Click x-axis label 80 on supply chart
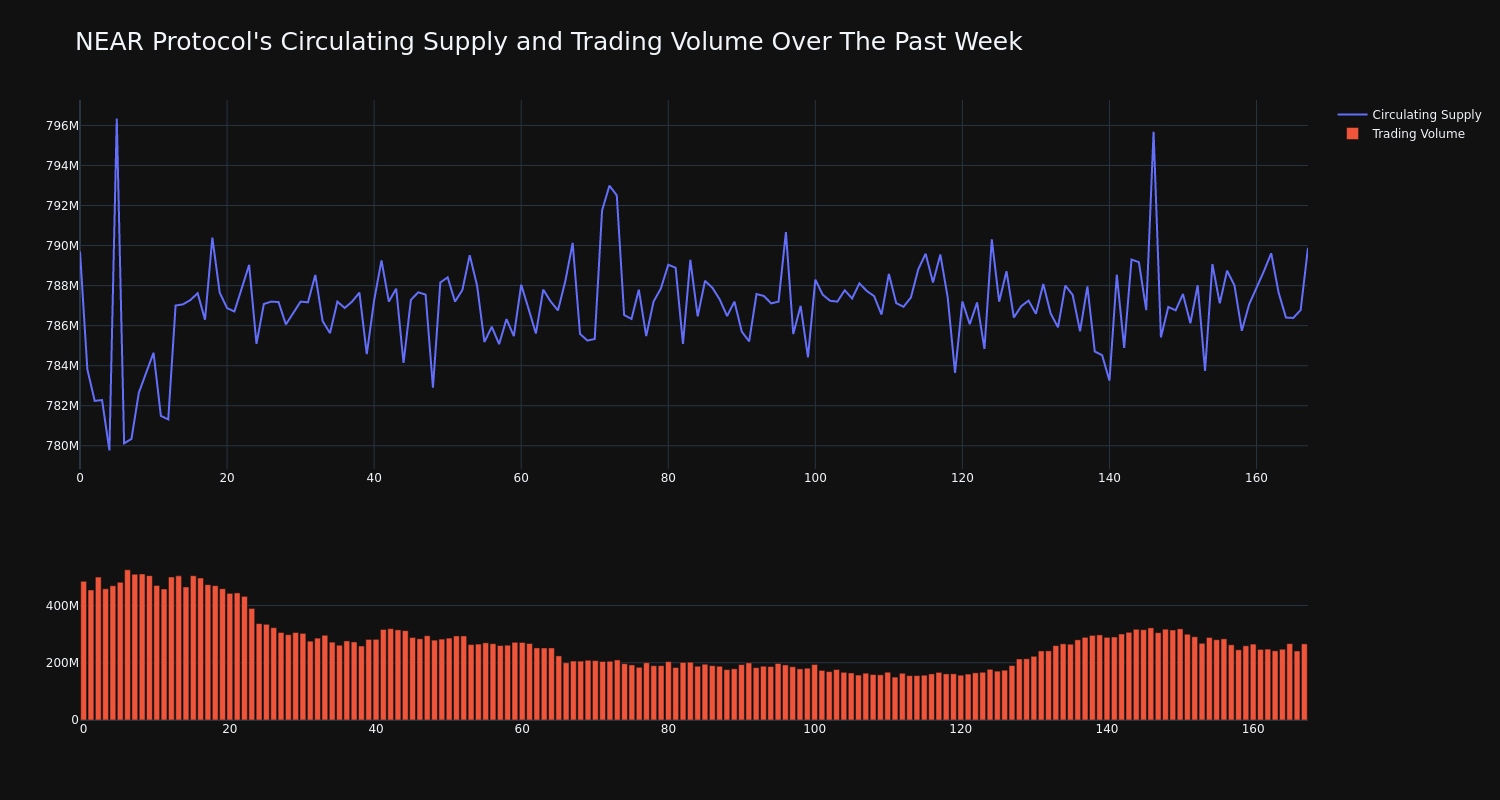Screen dimensions: 1500x800 (x=668, y=478)
